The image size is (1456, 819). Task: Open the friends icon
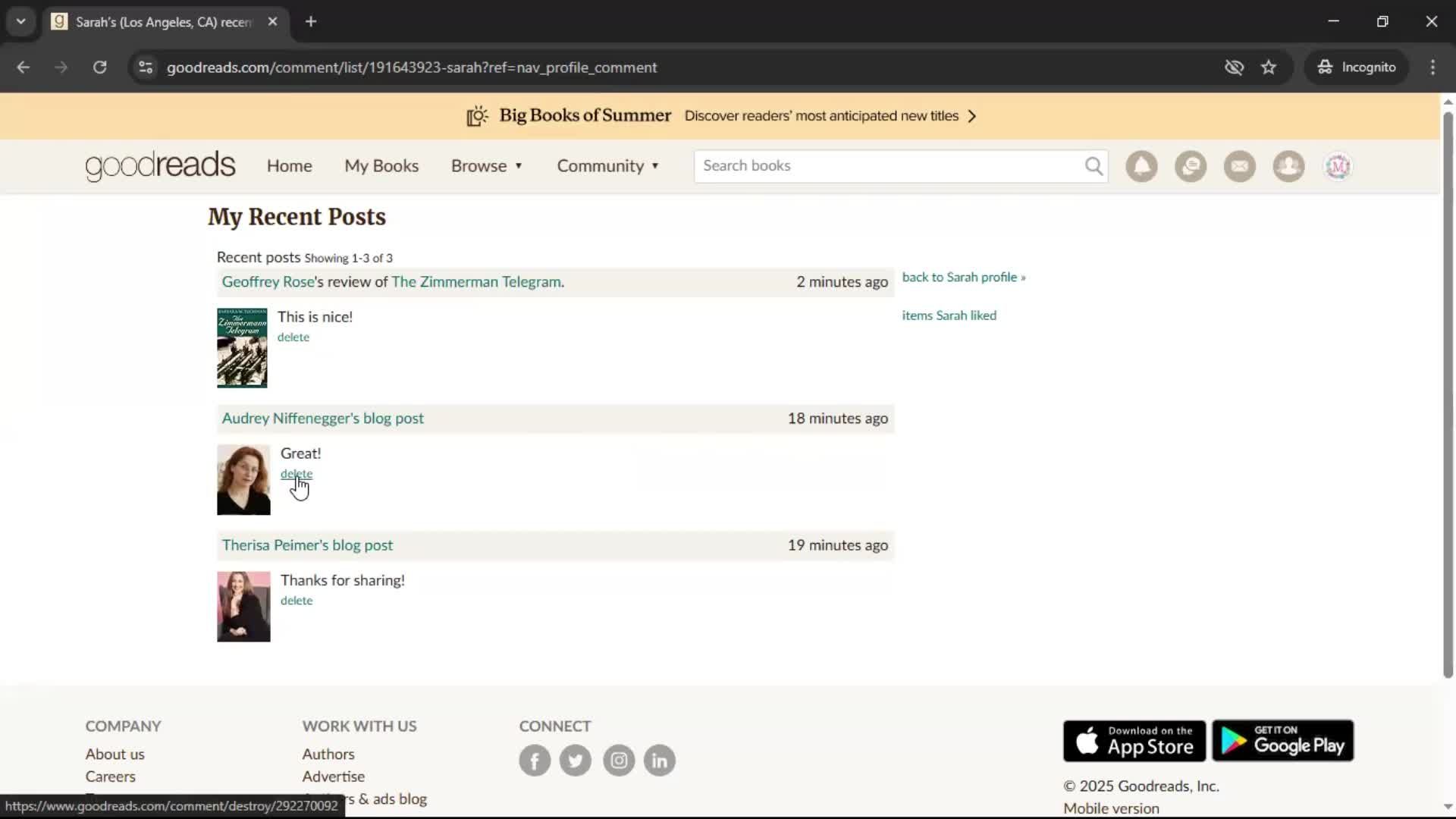(1288, 166)
